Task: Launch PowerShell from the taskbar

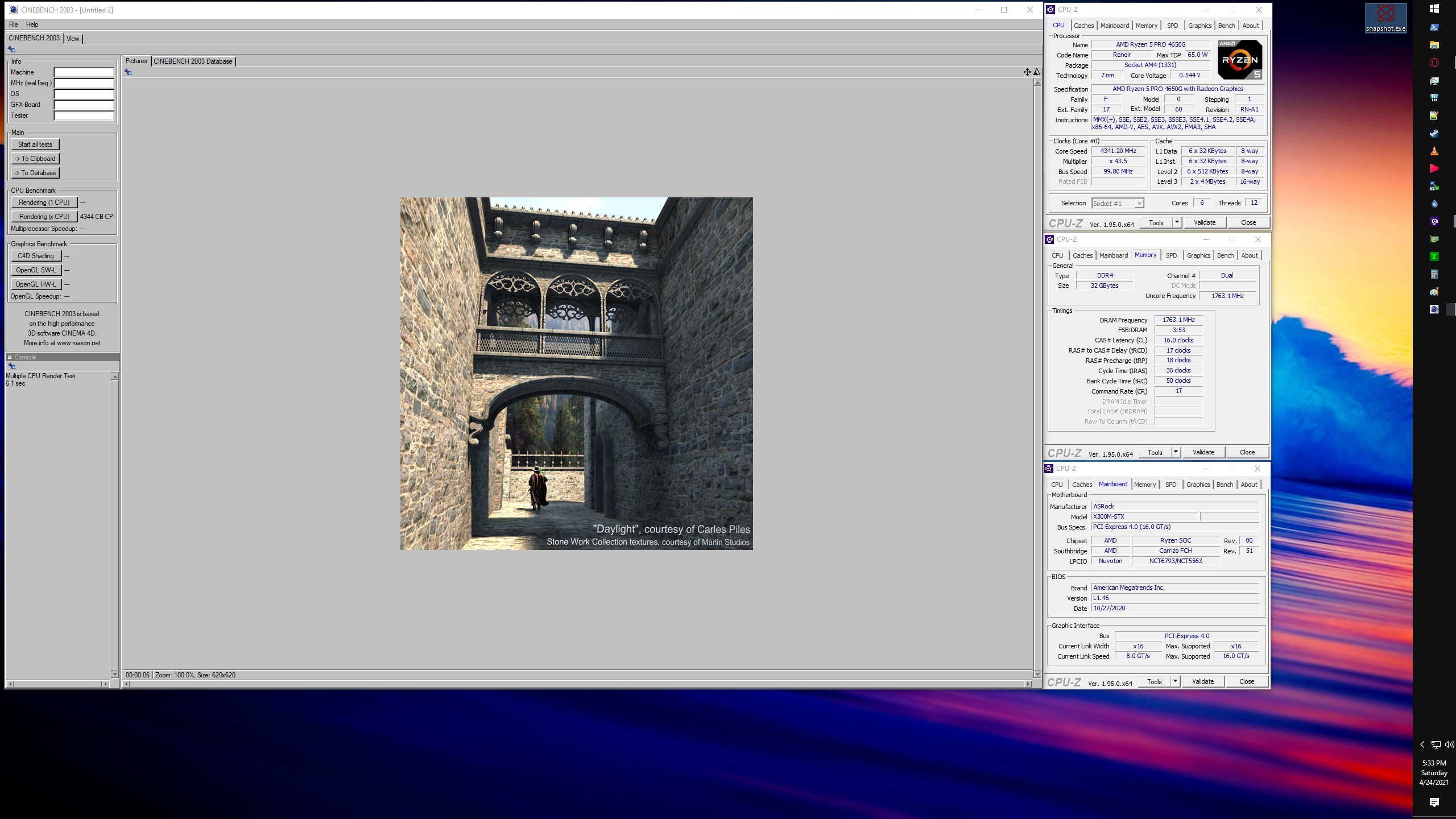Action: click(1434, 27)
